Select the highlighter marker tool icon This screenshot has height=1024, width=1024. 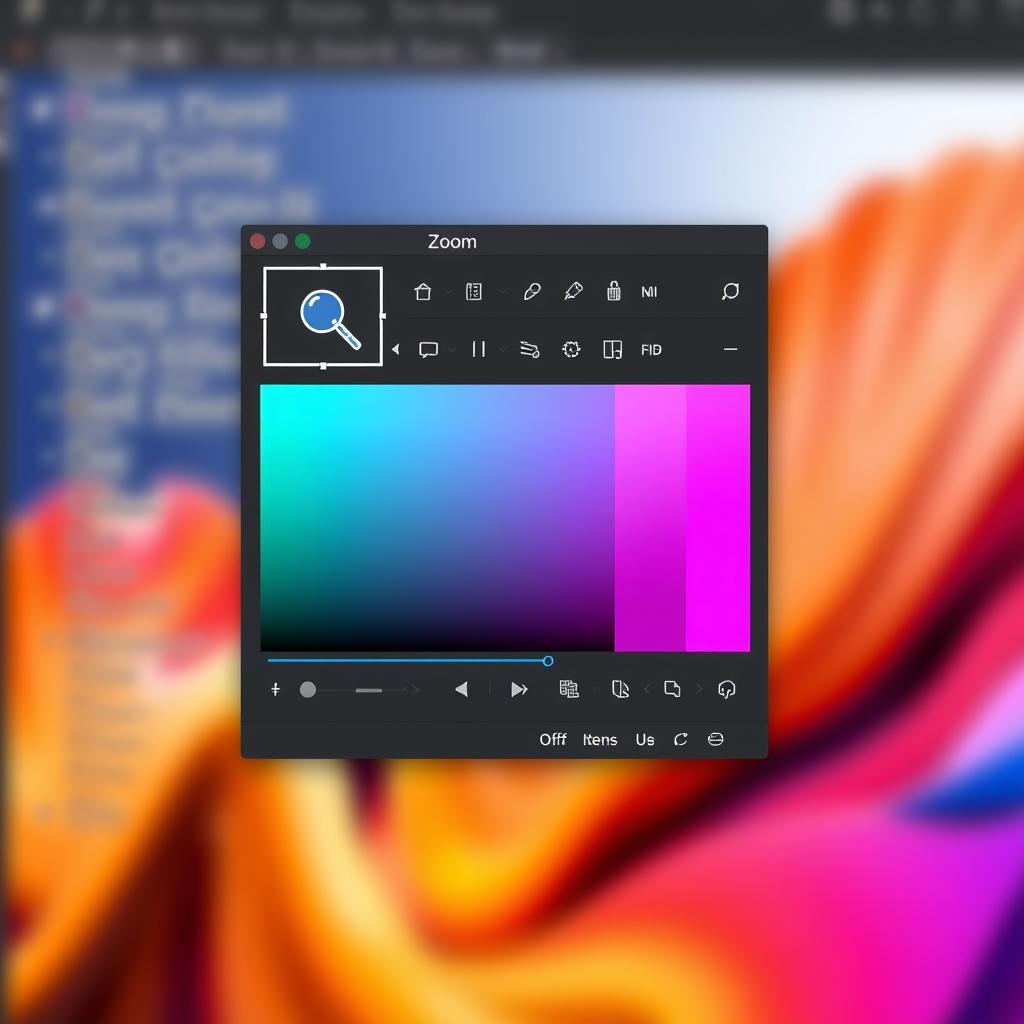coord(573,291)
